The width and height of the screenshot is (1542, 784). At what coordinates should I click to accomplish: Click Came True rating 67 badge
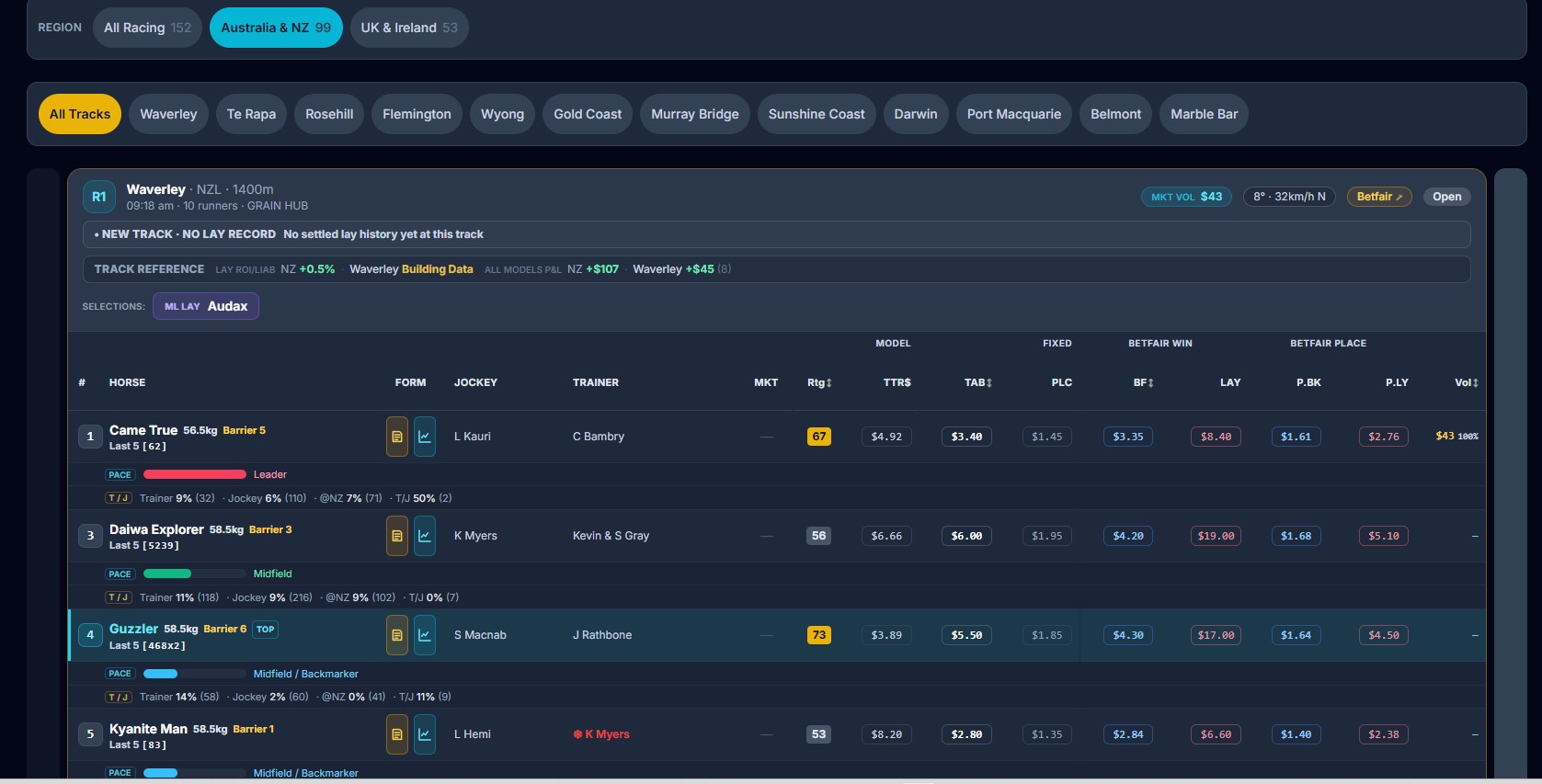point(818,437)
